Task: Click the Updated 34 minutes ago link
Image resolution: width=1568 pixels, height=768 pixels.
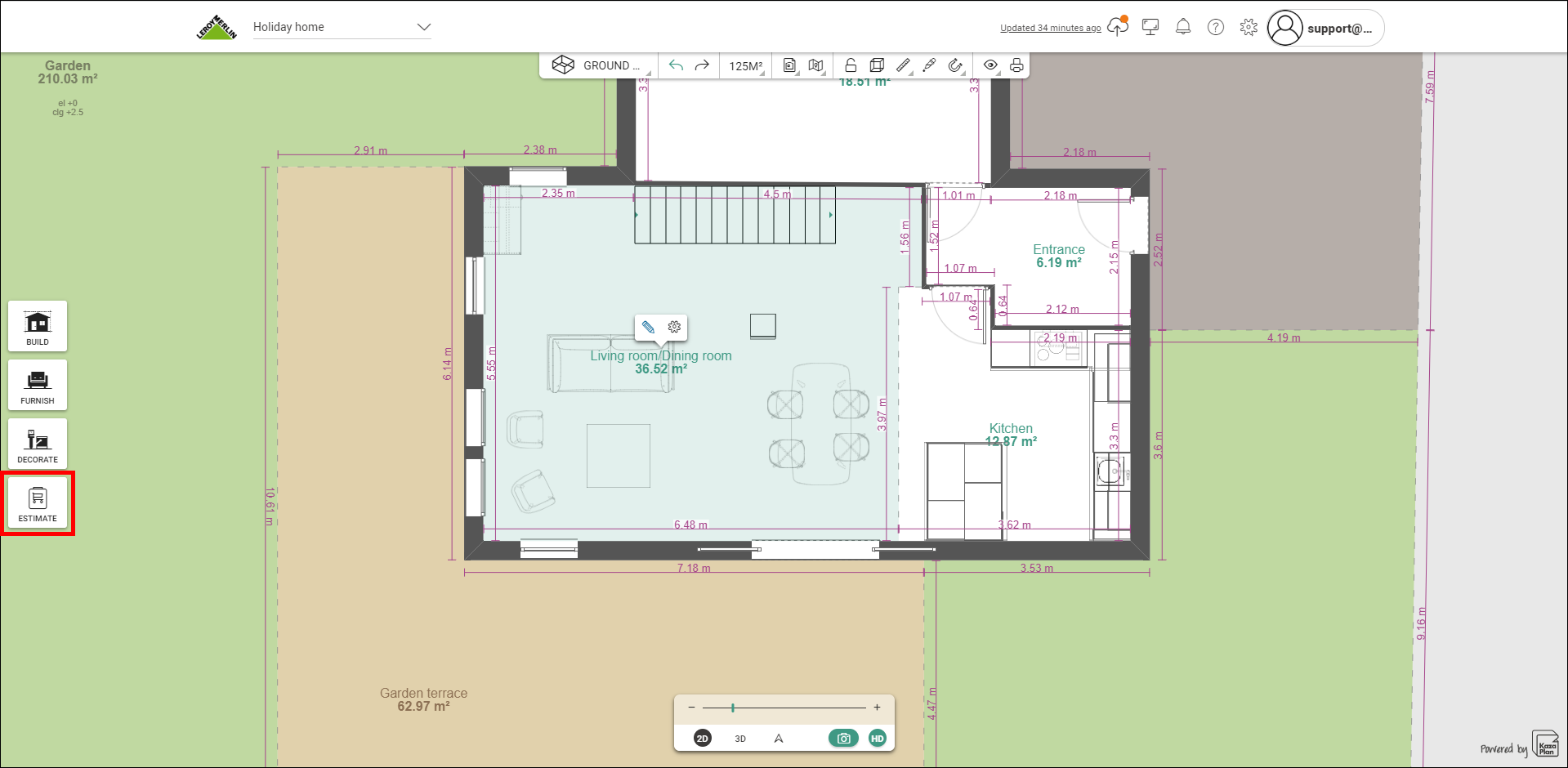Action: 1050,28
